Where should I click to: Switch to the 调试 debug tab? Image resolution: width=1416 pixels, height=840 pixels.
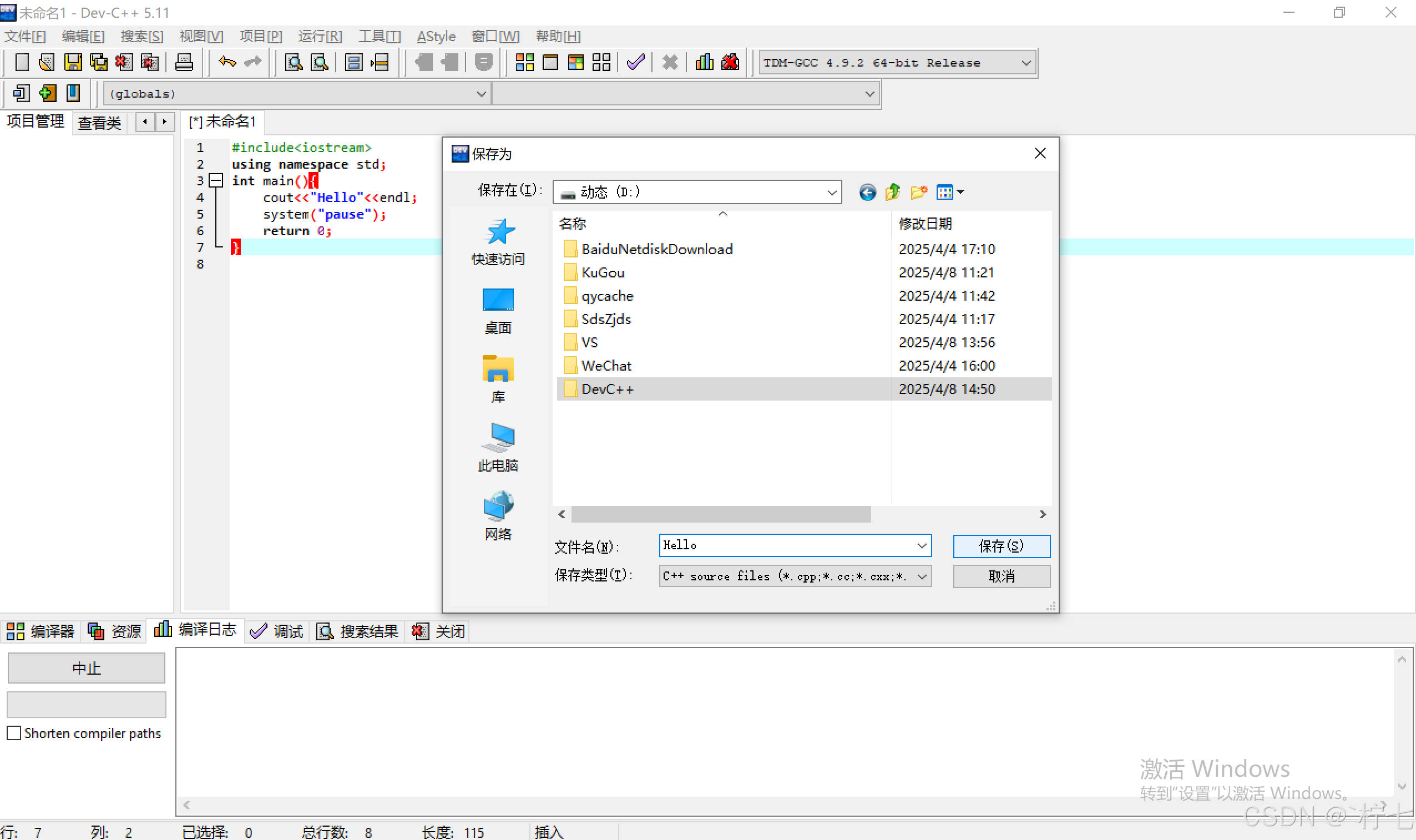tap(277, 631)
